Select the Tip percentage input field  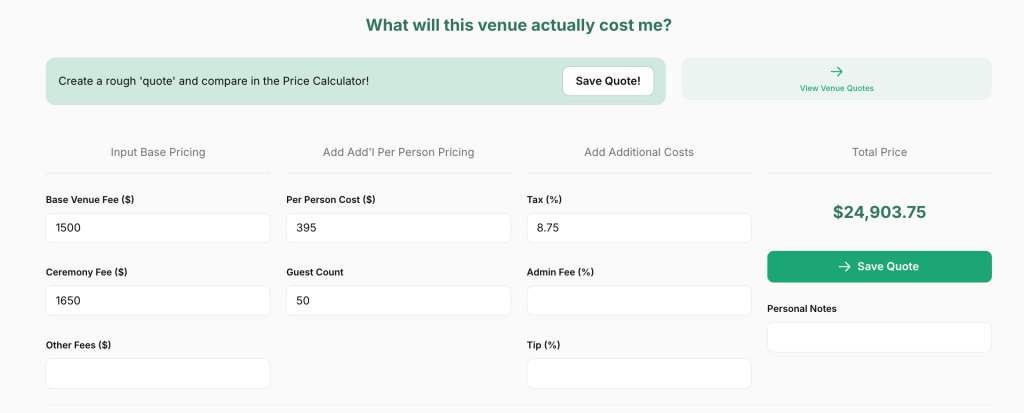(x=639, y=373)
